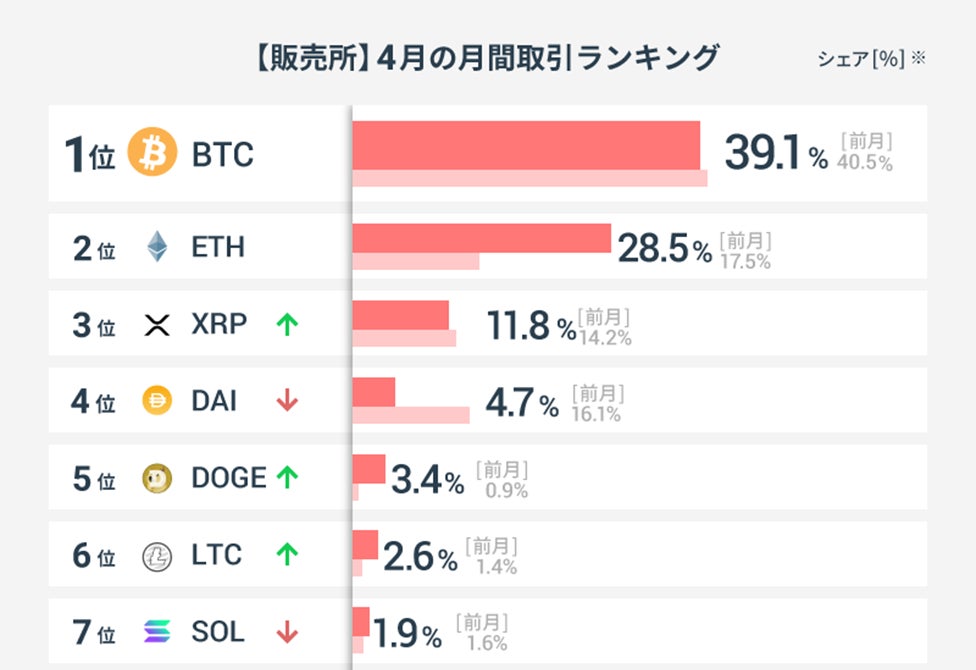Click the 39.1% value for BTC
This screenshot has height=670, width=976.
click(x=776, y=153)
